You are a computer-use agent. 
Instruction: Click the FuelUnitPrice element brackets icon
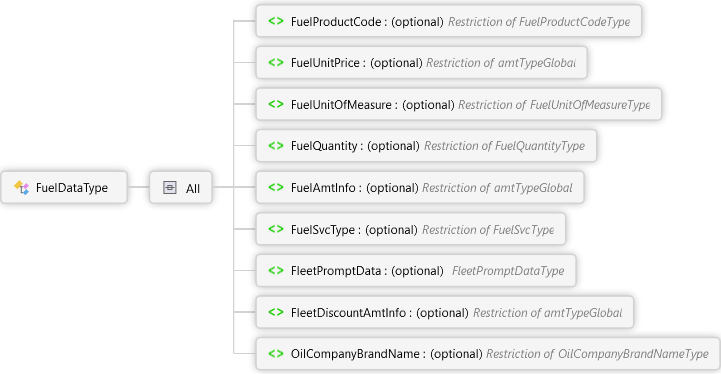click(276, 63)
